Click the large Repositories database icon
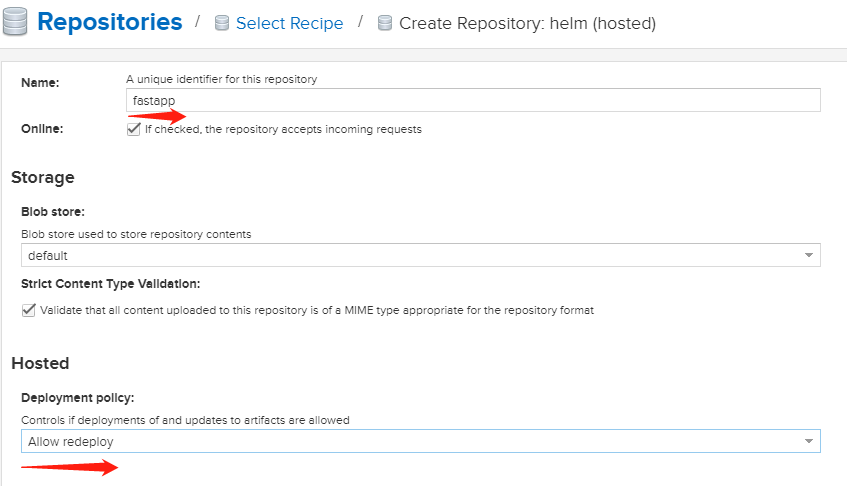 tap(15, 22)
